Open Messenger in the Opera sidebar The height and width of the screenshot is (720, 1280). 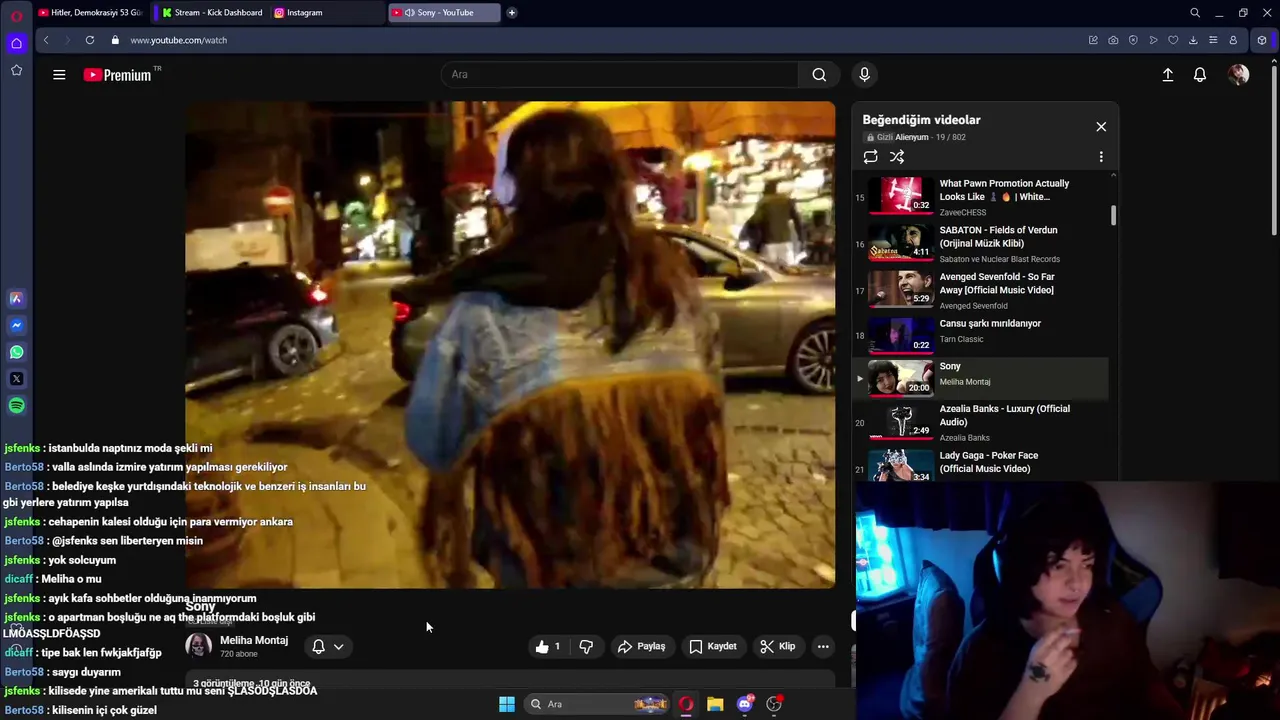click(16, 325)
